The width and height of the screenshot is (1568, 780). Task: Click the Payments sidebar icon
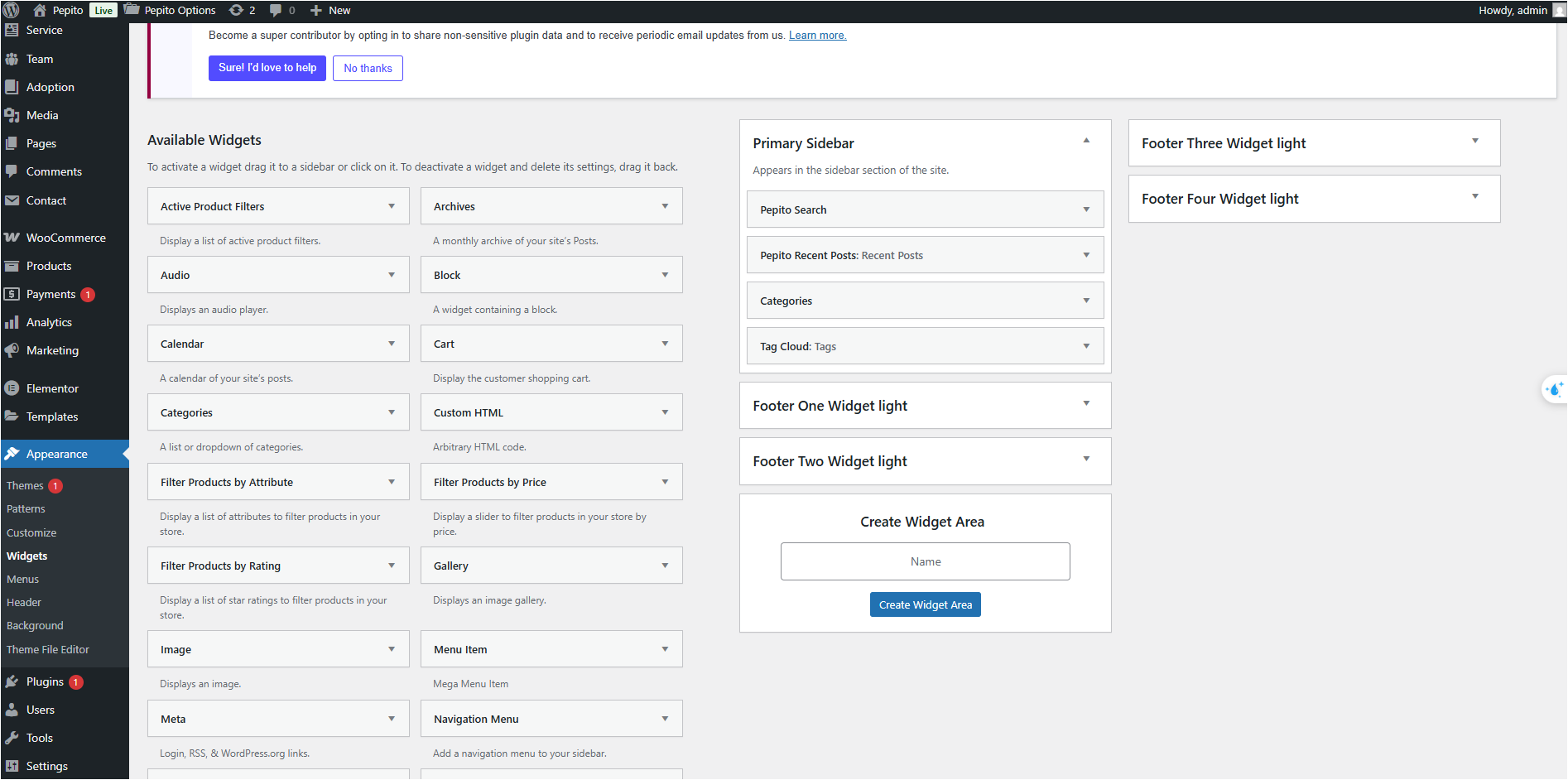pyautogui.click(x=12, y=294)
